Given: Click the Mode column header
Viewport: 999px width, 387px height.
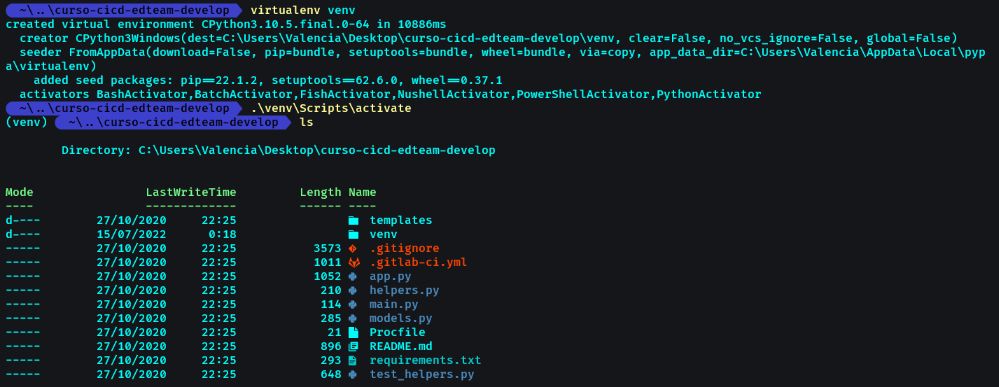Looking at the screenshot, I should coord(20,193).
